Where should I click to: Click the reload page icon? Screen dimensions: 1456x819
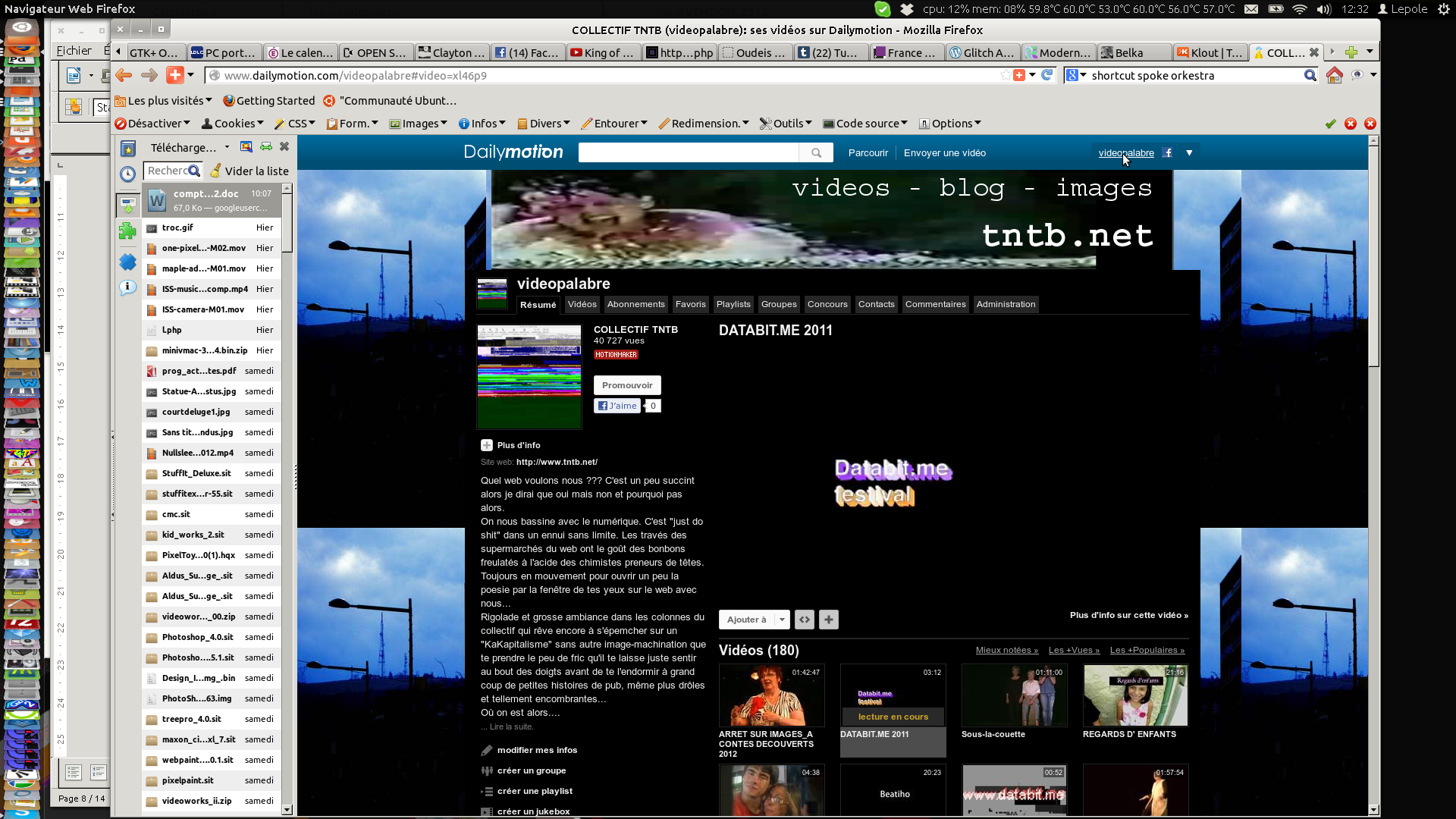[x=1047, y=75]
